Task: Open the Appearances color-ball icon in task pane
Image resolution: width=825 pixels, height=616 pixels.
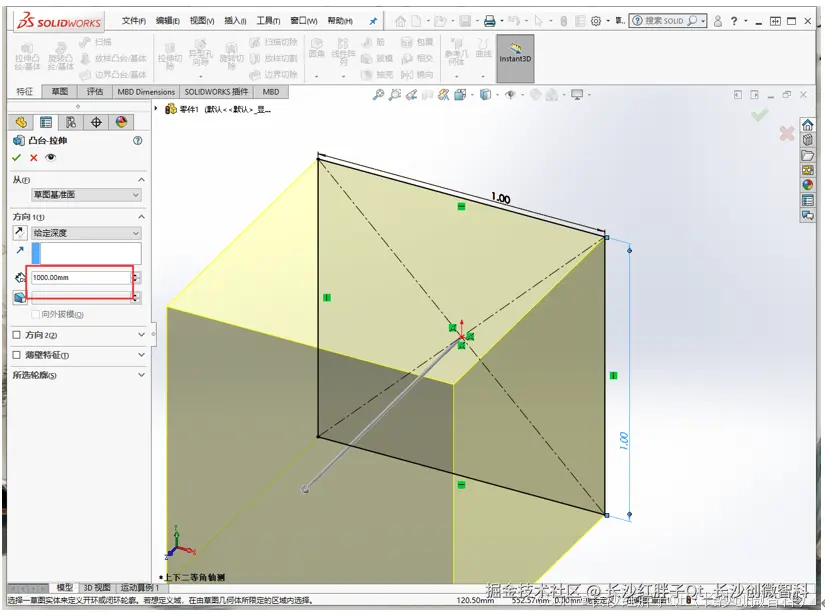Action: tap(808, 185)
